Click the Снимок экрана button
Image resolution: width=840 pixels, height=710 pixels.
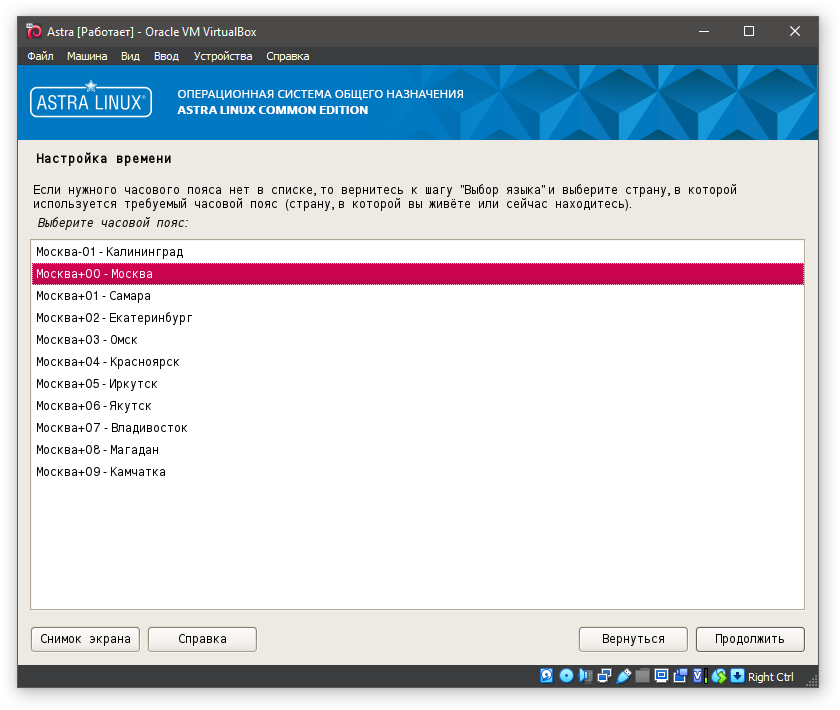85,639
